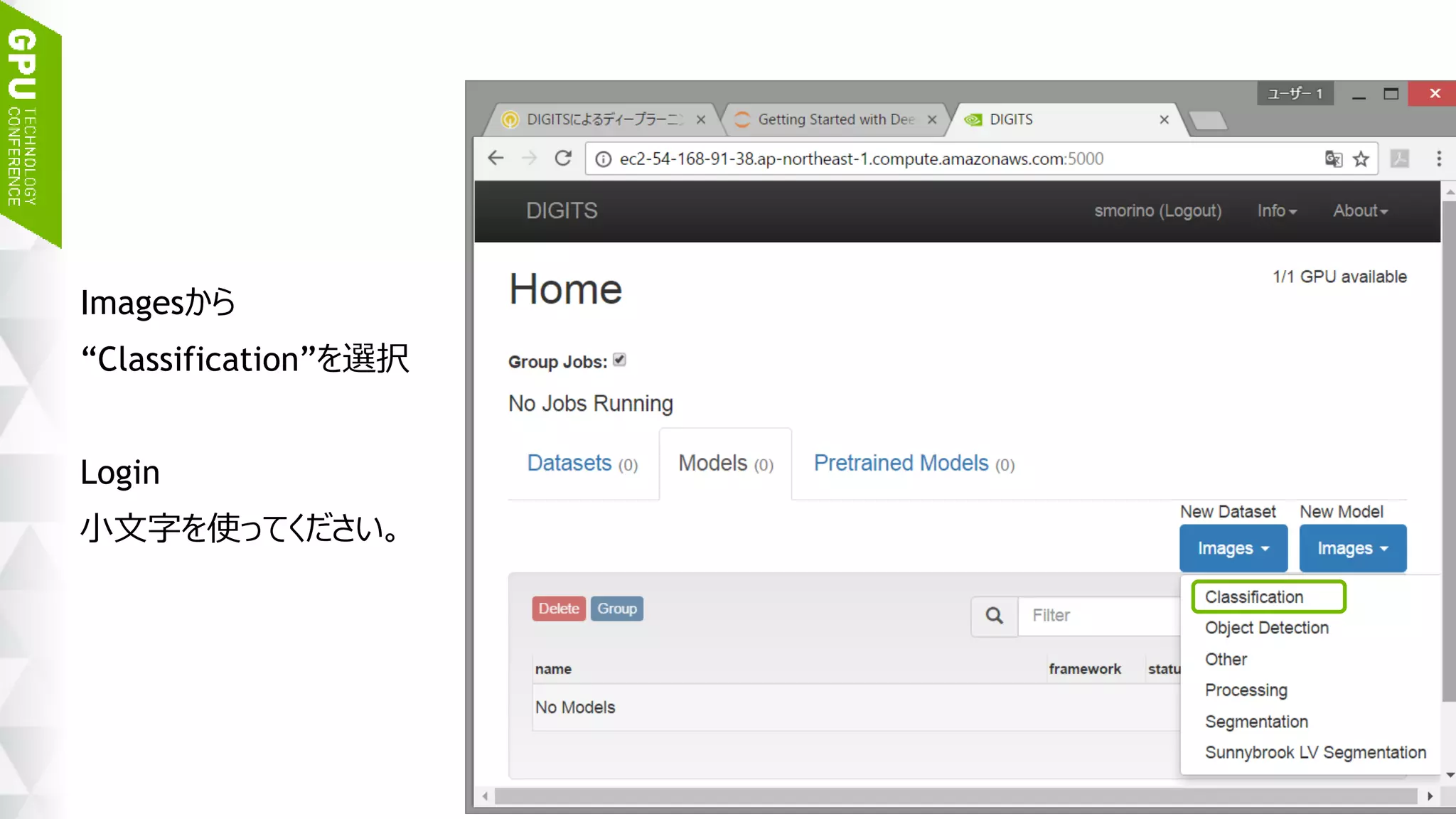Viewport: 1456px width, 819px height.
Task: Click the ユーザー 1 profile button
Action: click(1295, 93)
